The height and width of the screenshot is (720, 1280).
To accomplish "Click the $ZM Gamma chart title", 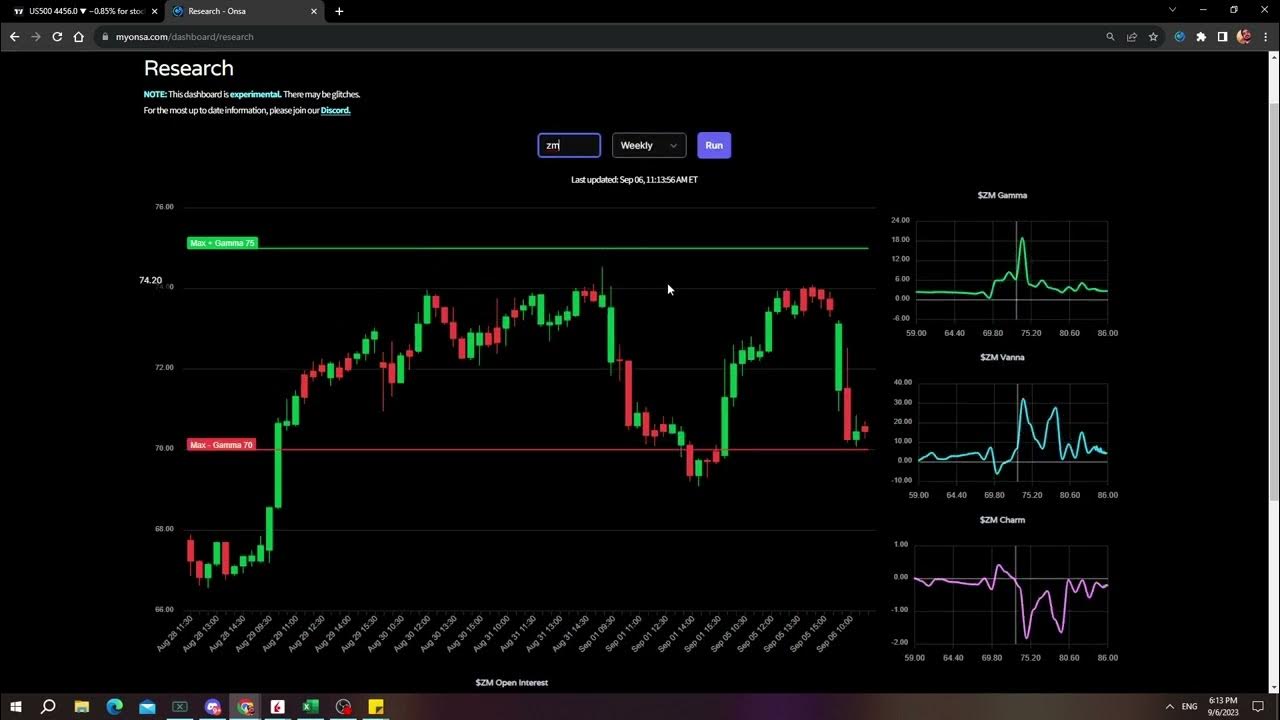I will pos(1002,195).
